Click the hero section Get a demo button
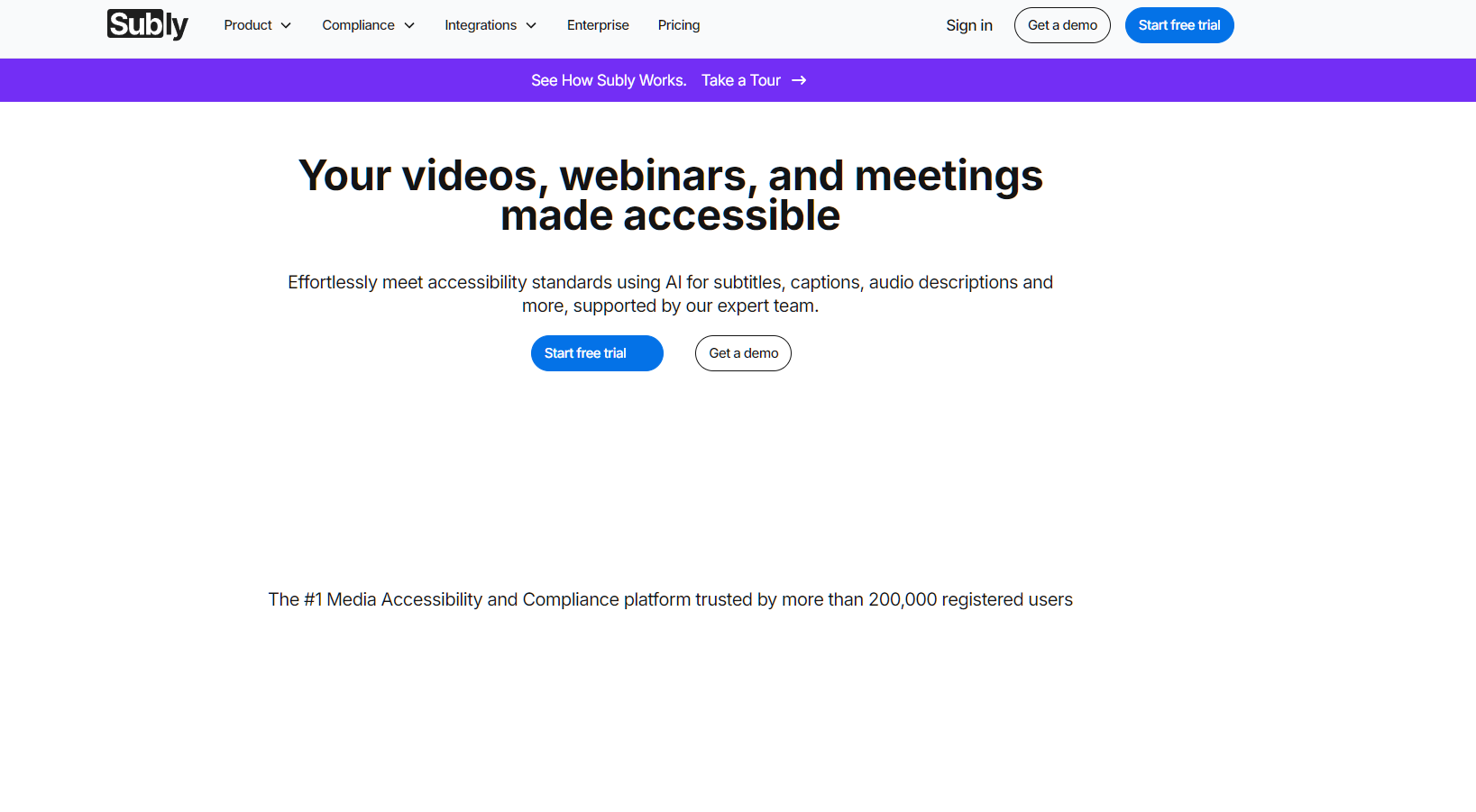The image size is (1476, 812). [x=743, y=353]
